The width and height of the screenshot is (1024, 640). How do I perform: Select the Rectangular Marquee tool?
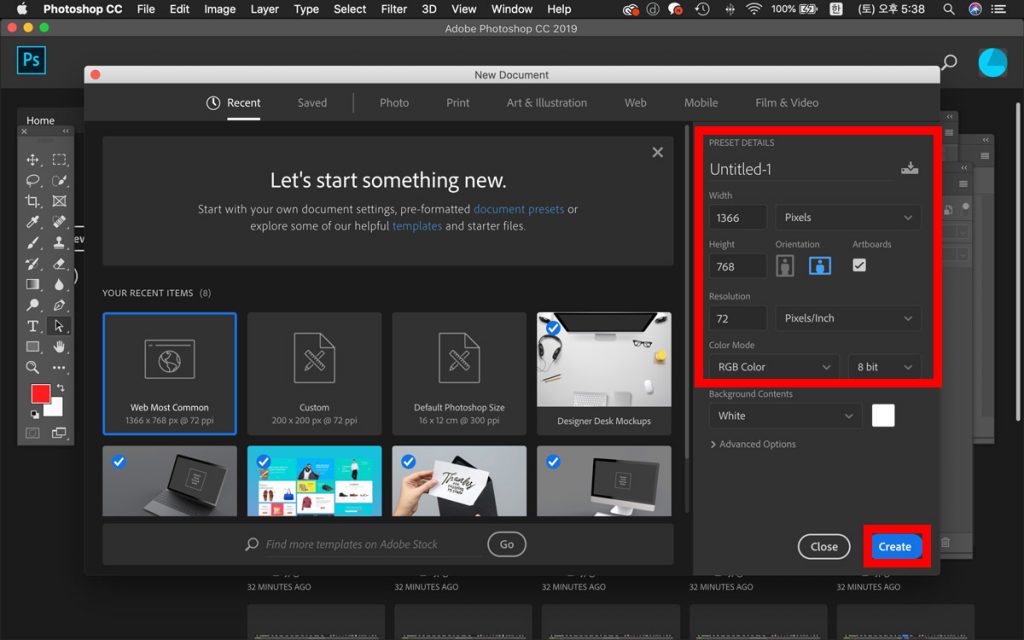pos(59,159)
